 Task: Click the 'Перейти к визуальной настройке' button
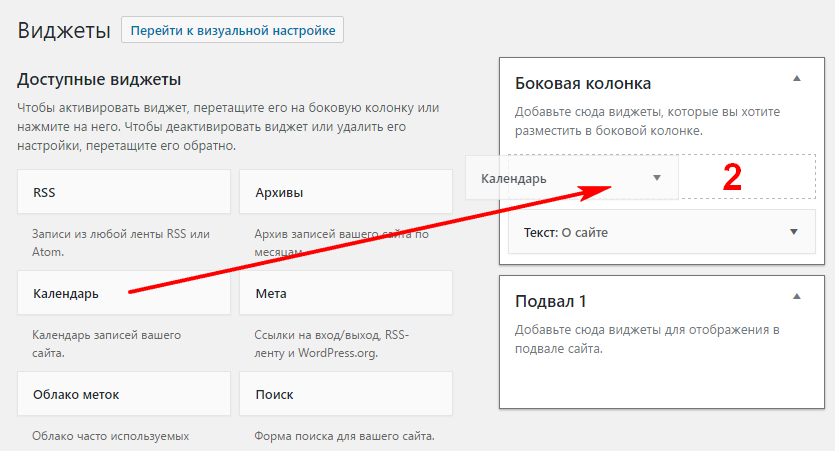[x=232, y=30]
